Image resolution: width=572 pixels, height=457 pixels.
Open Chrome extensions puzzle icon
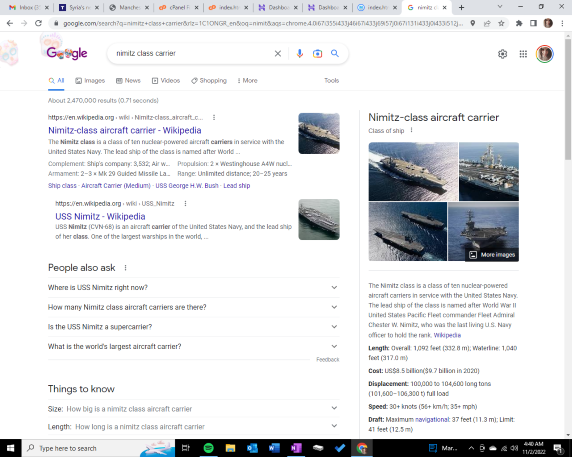(x=519, y=23)
